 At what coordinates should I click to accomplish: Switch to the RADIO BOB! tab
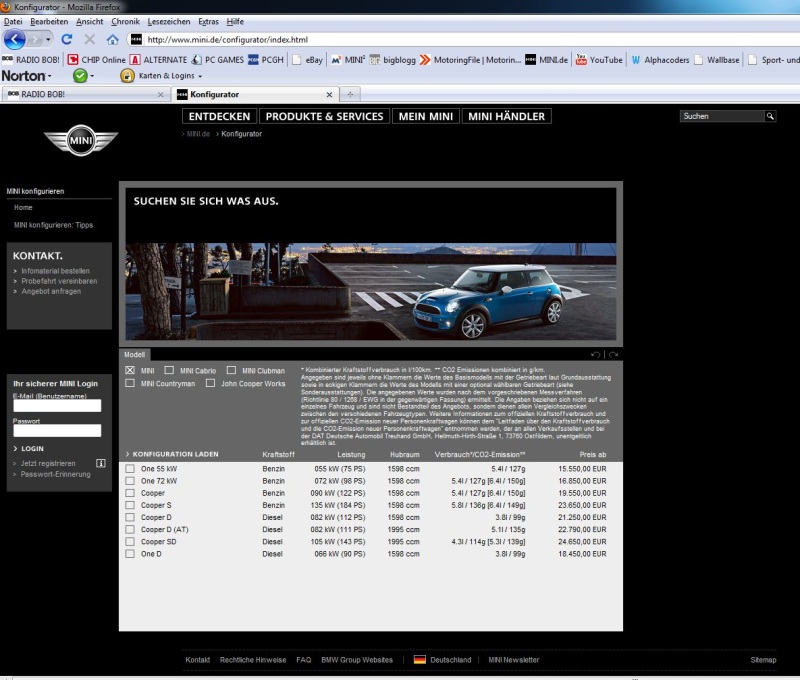(x=82, y=94)
